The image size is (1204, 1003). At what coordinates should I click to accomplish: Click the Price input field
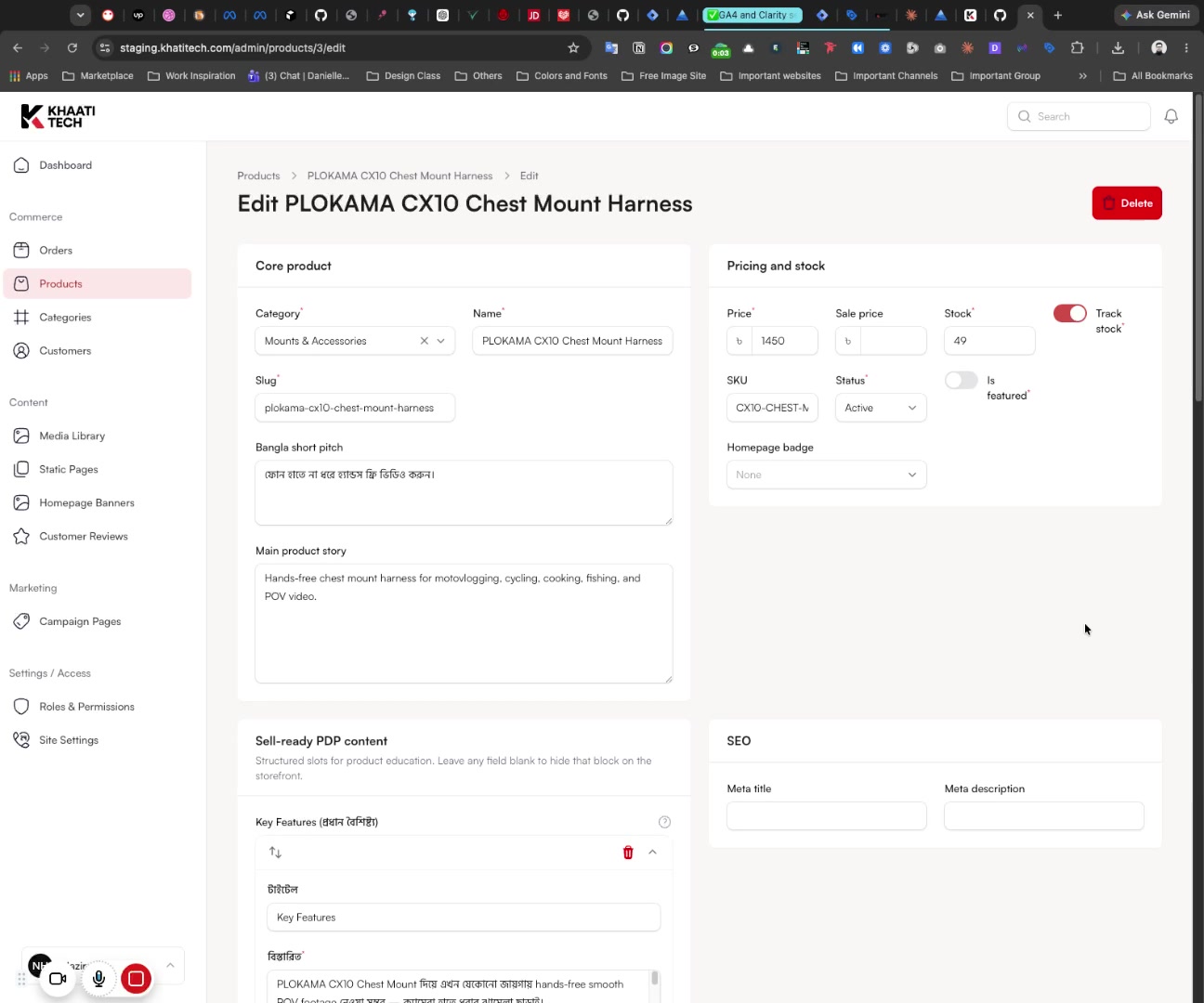click(x=784, y=341)
